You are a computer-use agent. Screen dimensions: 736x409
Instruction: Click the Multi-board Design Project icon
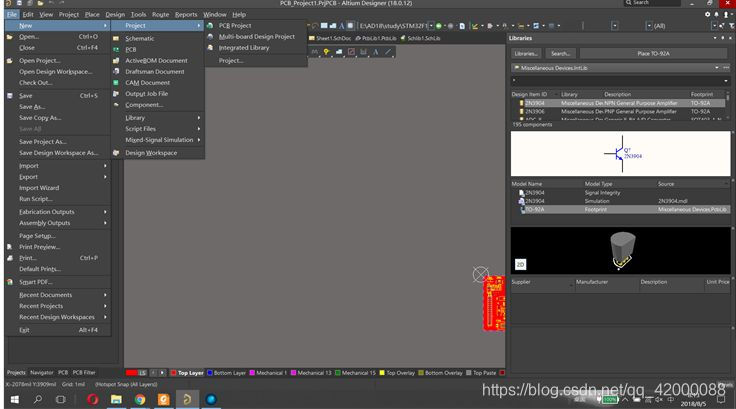[210, 36]
